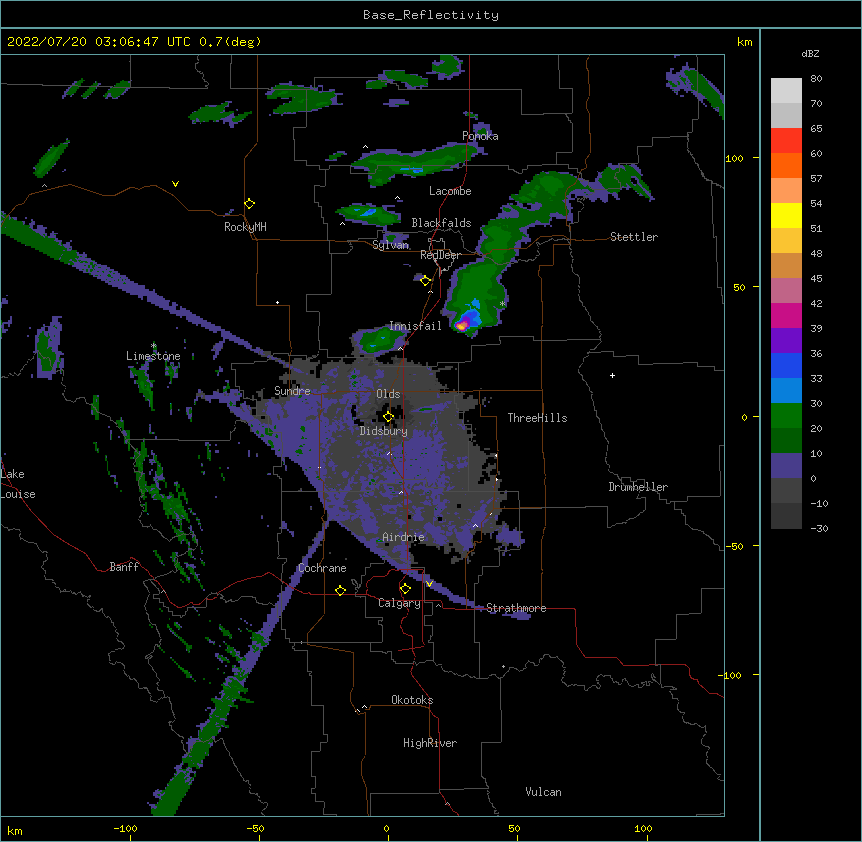This screenshot has width=862, height=842.
Task: Select the white plus marker north of Drumheller
Action: (612, 375)
